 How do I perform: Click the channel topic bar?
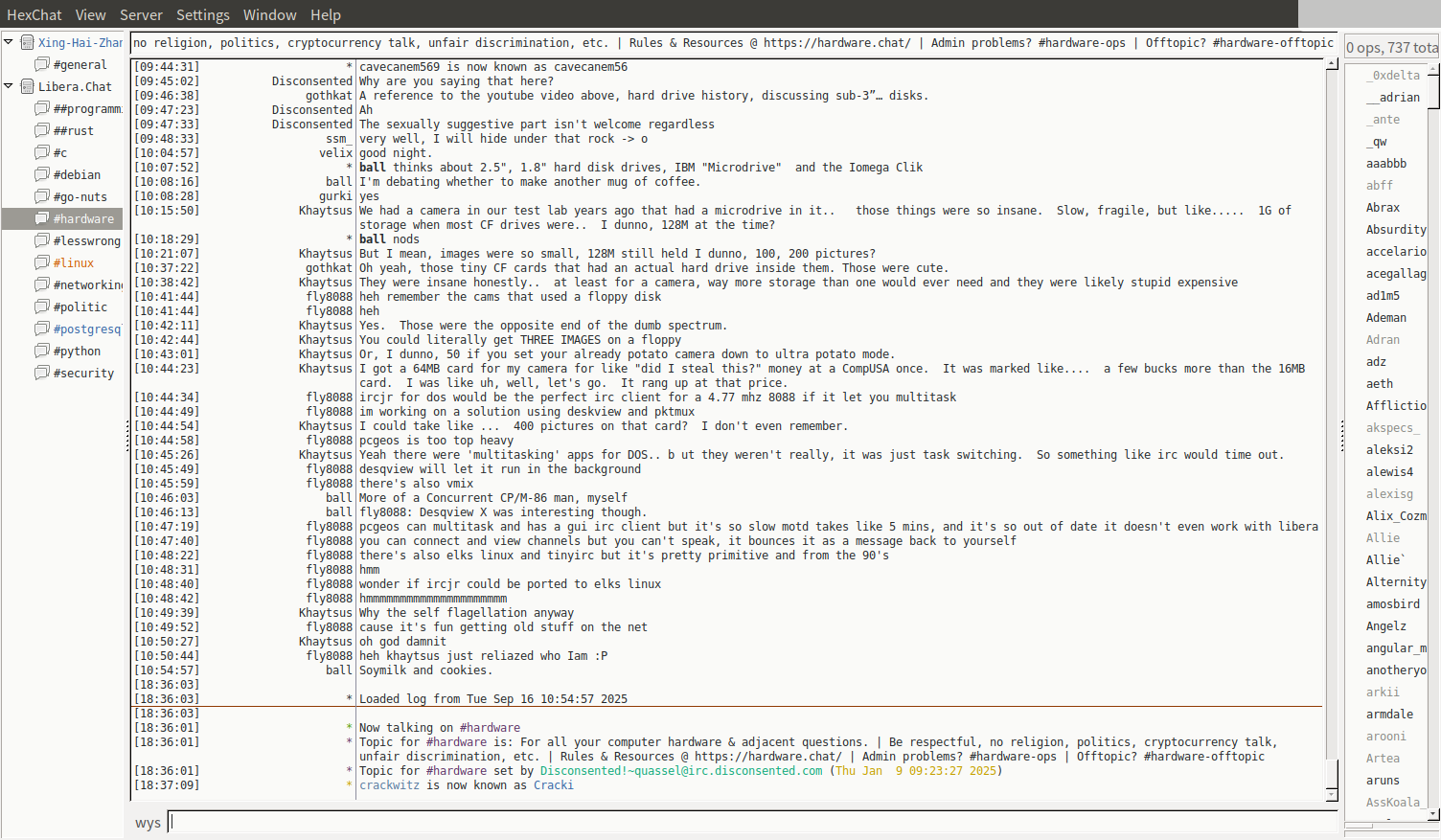click(x=734, y=43)
